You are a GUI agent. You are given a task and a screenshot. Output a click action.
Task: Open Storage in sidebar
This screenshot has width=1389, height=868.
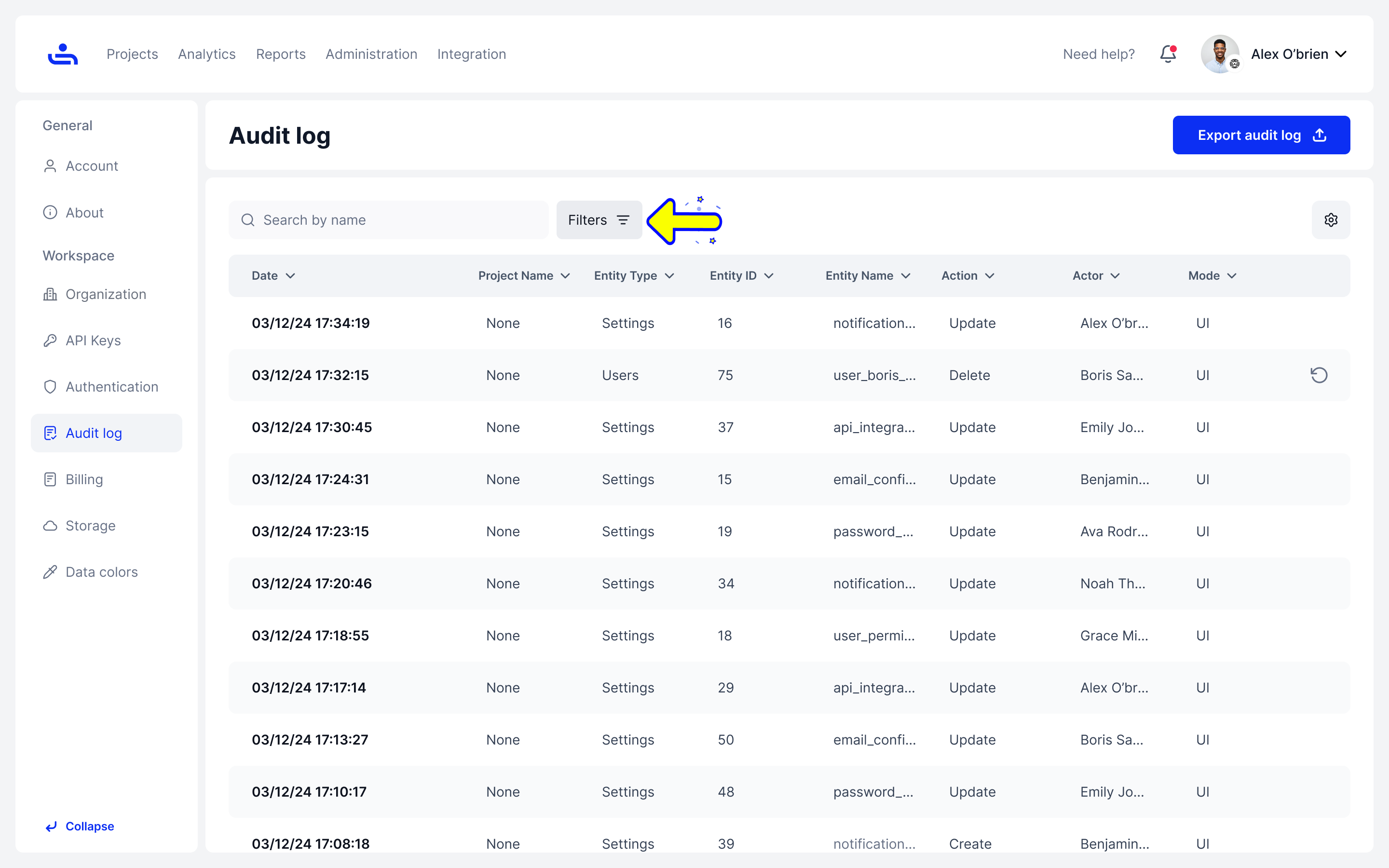pyautogui.click(x=90, y=526)
